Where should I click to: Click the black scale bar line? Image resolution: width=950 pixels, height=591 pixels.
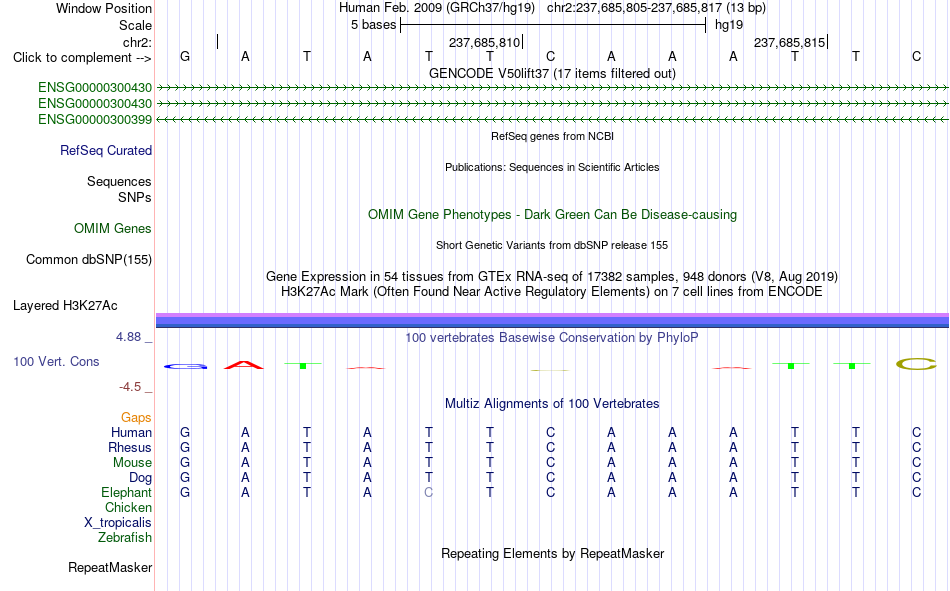point(553,25)
